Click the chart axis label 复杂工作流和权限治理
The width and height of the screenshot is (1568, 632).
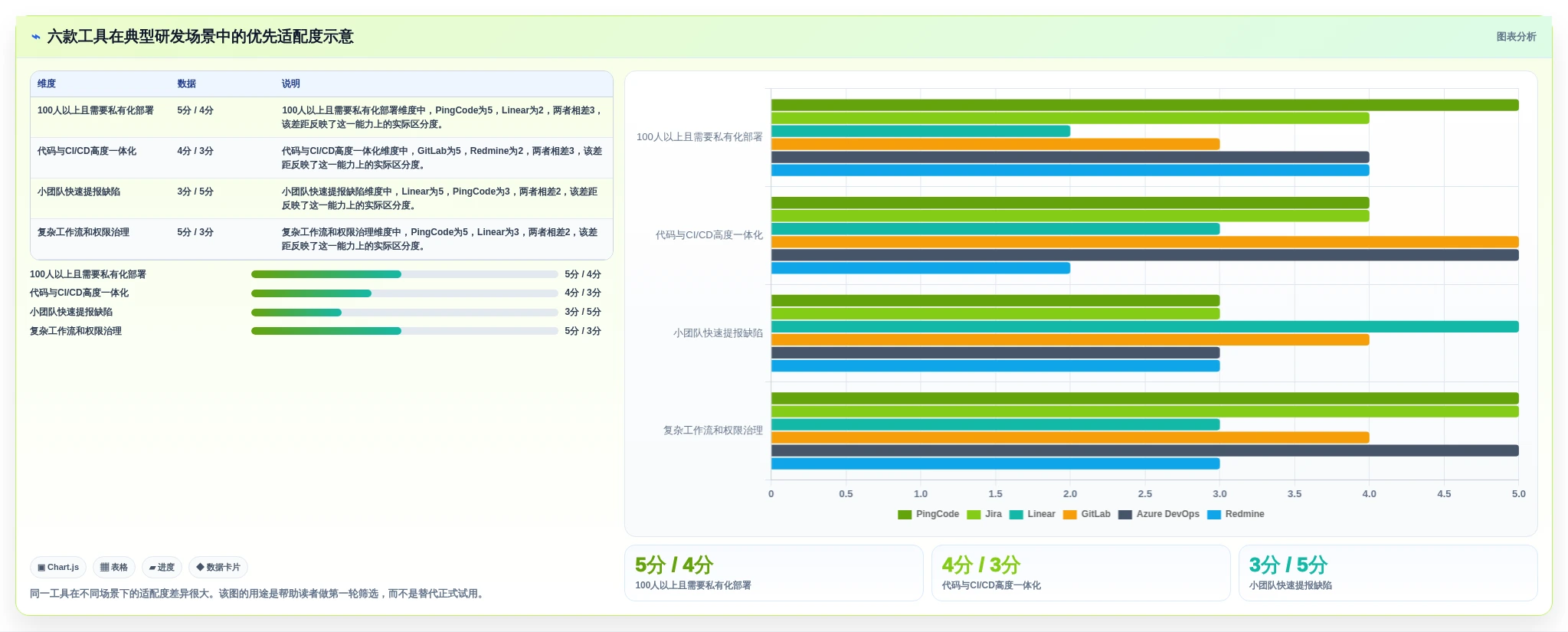713,431
